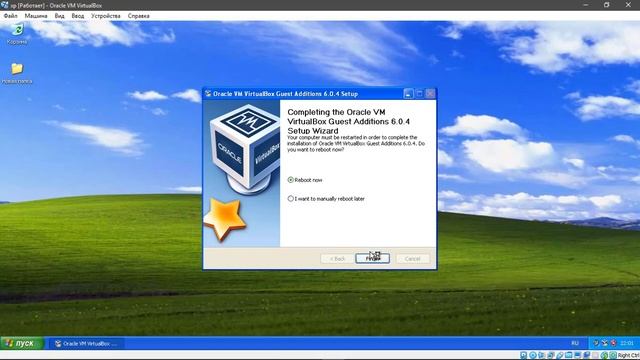Click the VirtualBox Guest Additions tray icon
Screen dimensions: 640x360
pyautogui.click(x=605, y=343)
